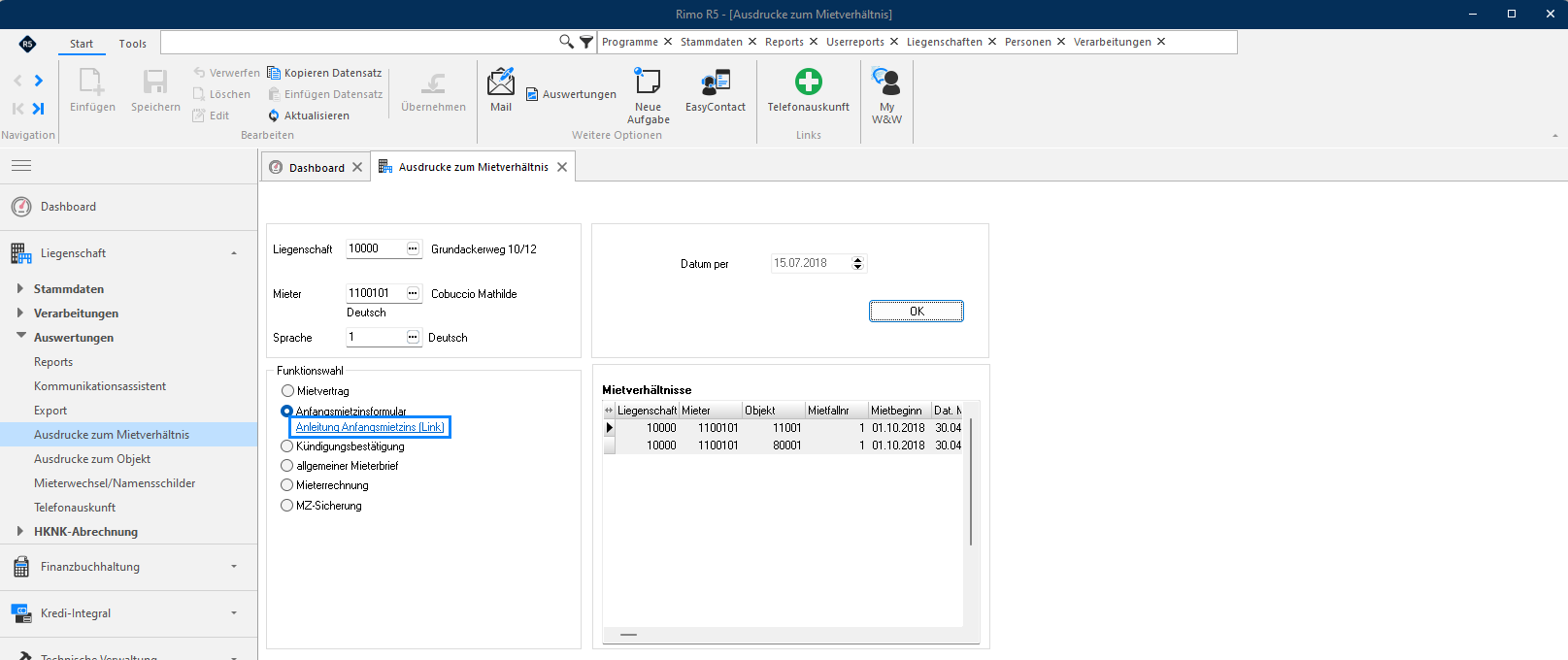
Task: Click the R5 application logo
Action: click(x=27, y=44)
